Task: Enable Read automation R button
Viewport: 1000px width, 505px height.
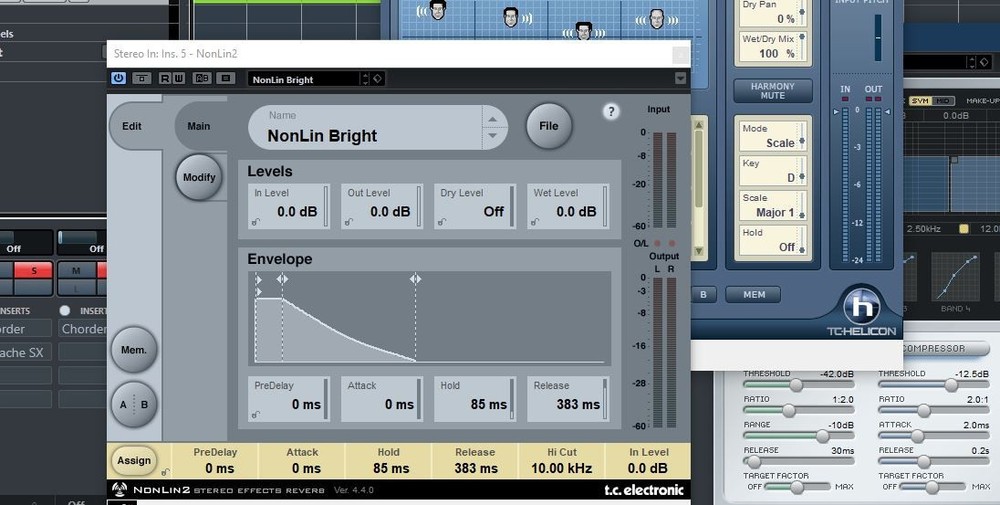Action: tap(166, 79)
